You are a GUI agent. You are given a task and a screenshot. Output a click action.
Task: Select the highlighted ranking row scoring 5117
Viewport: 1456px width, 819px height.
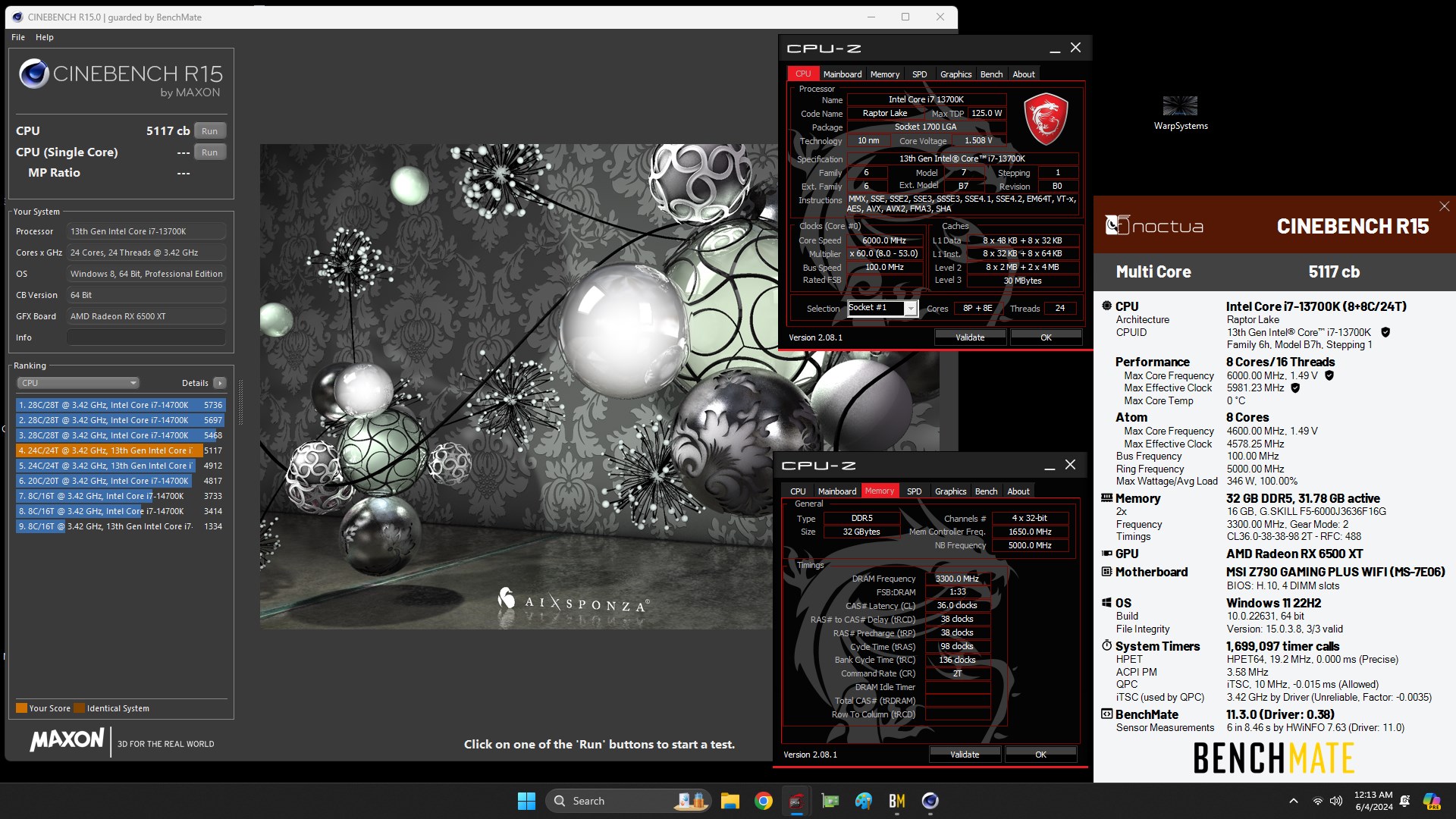click(x=121, y=450)
